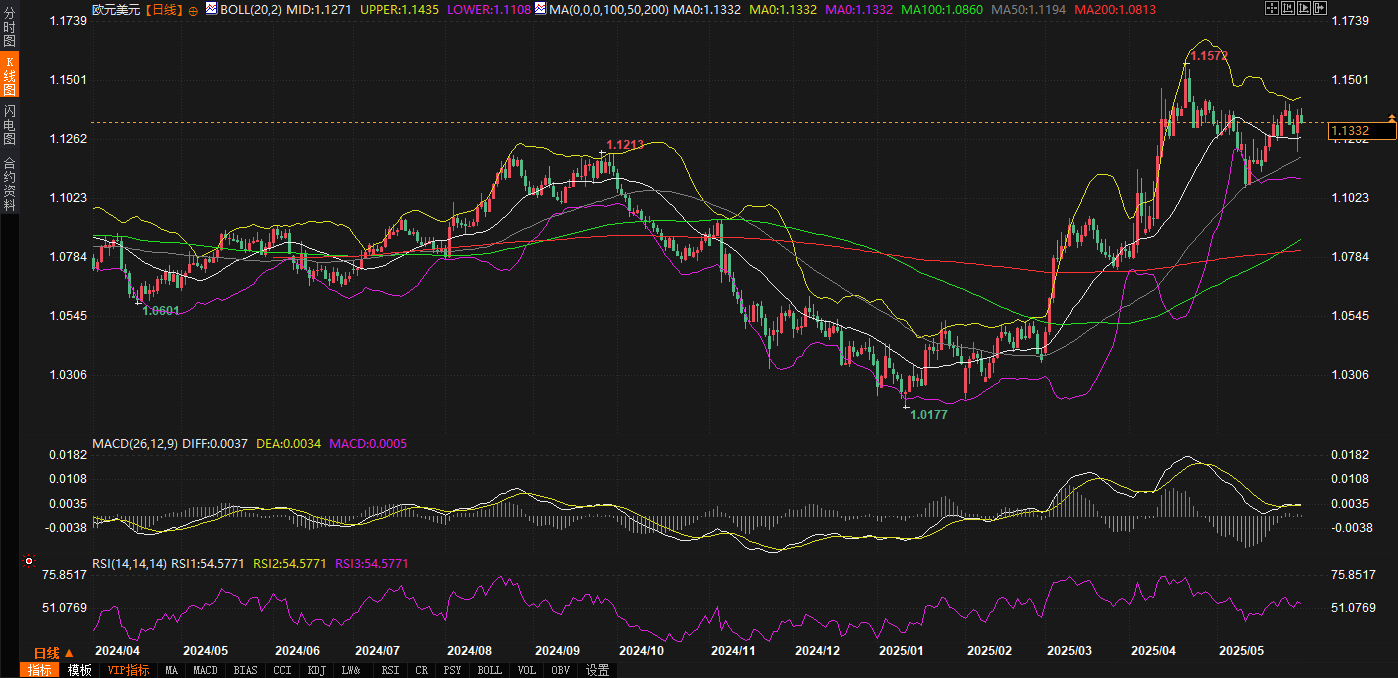The height and width of the screenshot is (678, 1398).
Task: Switch to the 模板 tab
Action: tap(80, 670)
